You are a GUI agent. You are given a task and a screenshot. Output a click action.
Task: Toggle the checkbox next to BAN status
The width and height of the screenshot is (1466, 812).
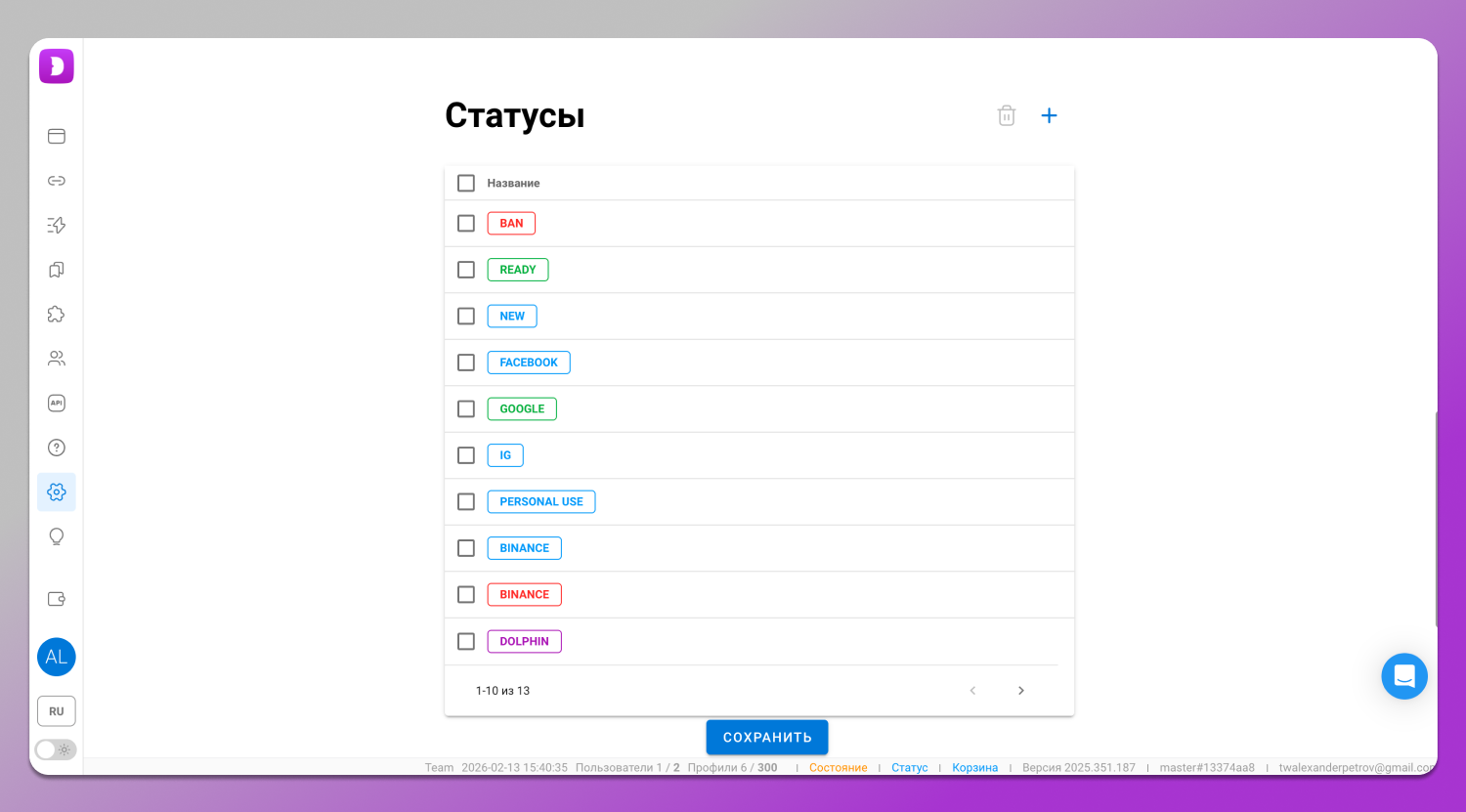[465, 223]
